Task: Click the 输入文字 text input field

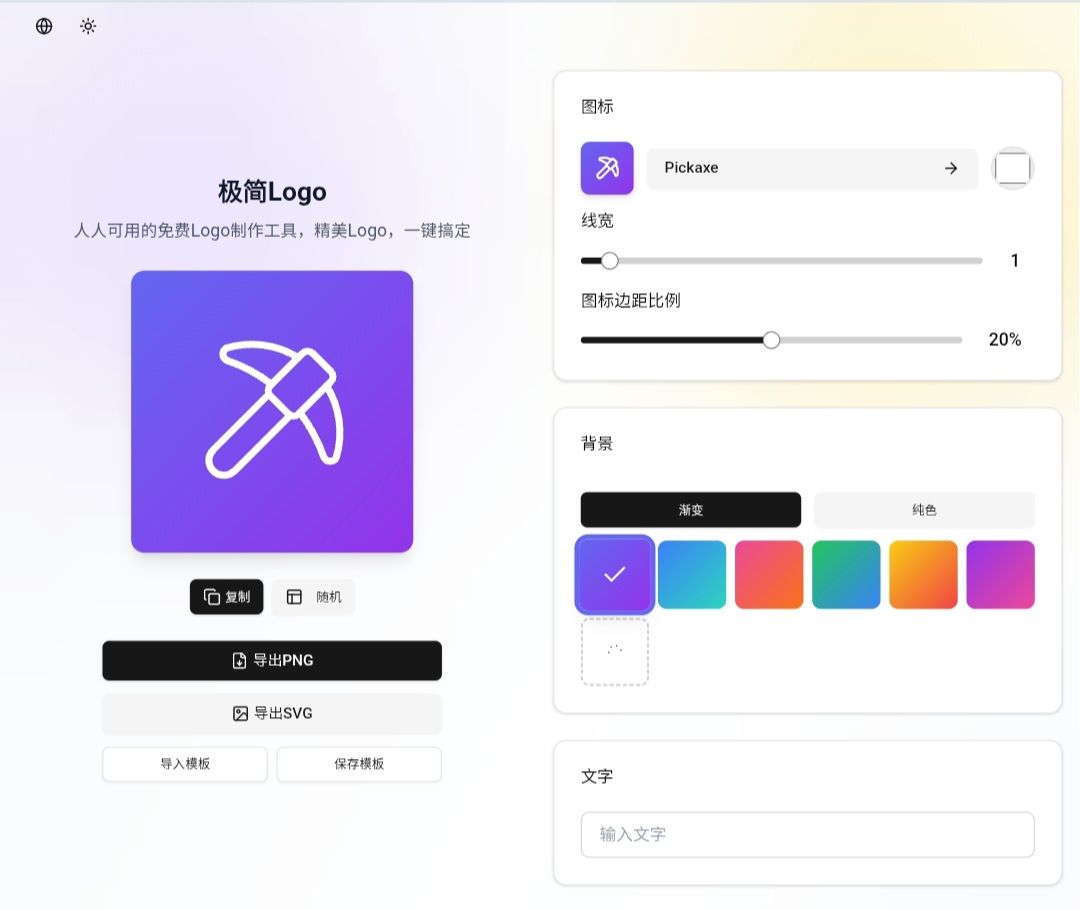Action: pos(806,834)
